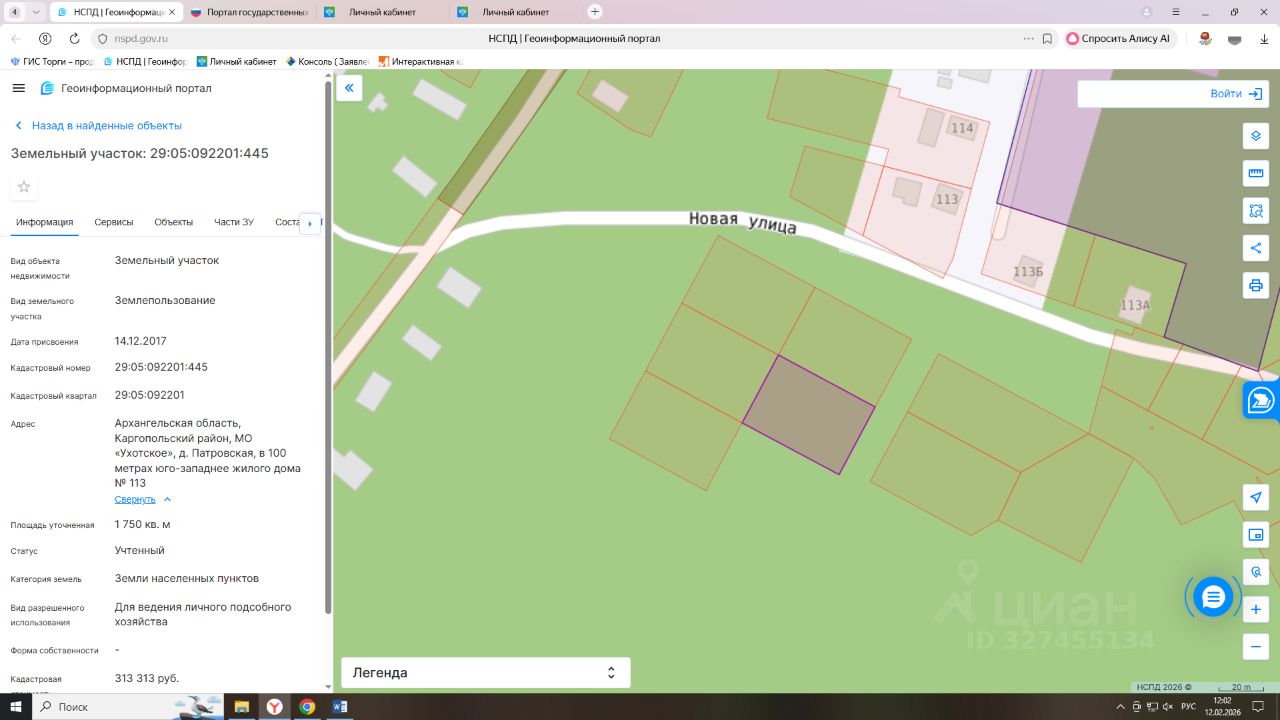Screen dimensions: 1280x720
Task: Open the Консоль bookmark
Action: click(327, 61)
